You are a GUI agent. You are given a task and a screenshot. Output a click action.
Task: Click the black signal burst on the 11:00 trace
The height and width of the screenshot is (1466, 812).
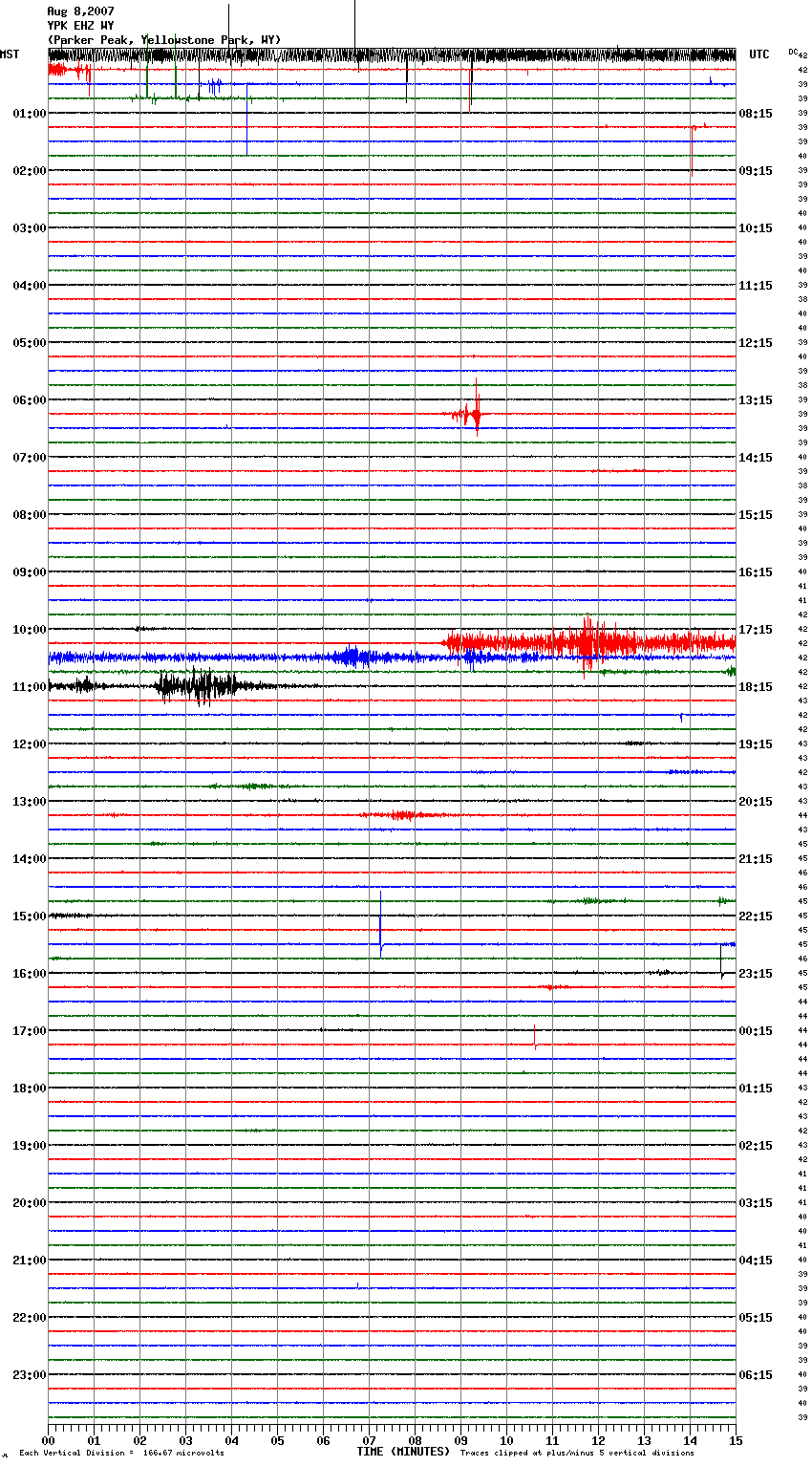pyautogui.click(x=198, y=685)
